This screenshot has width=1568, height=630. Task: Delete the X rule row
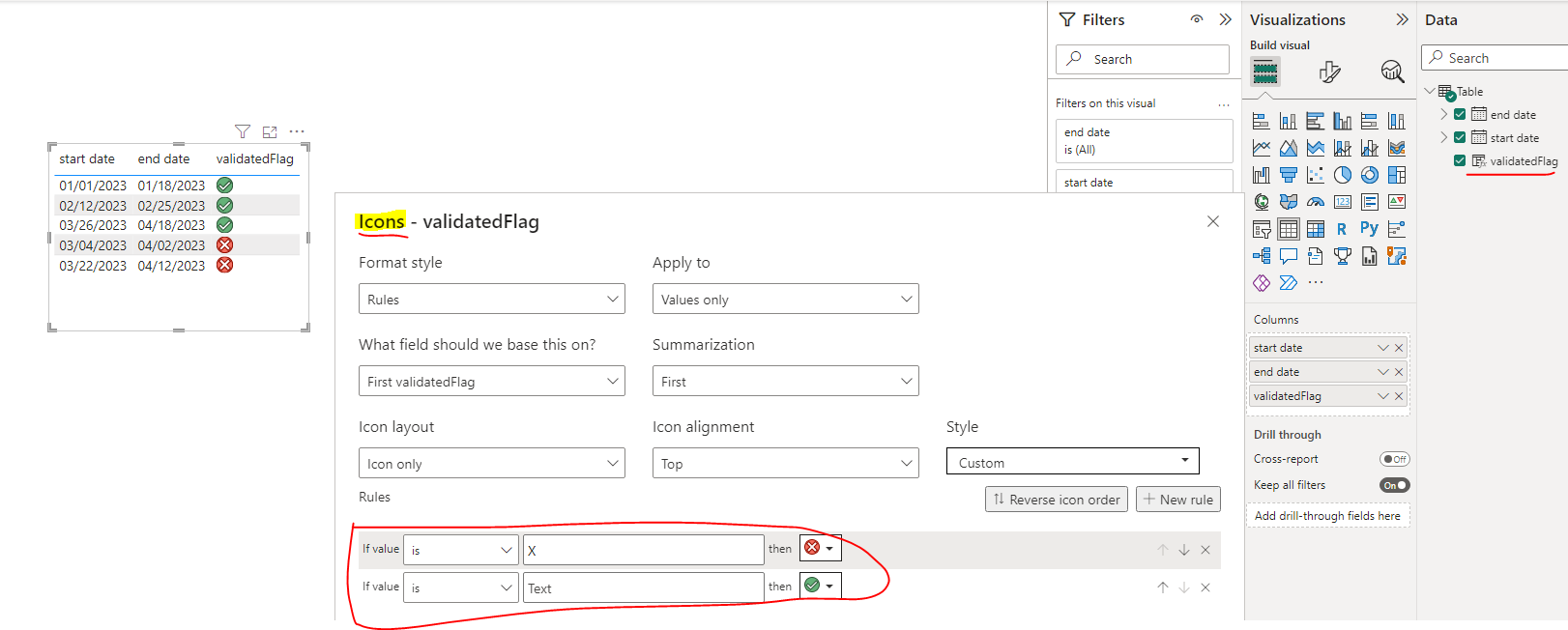[1205, 550]
